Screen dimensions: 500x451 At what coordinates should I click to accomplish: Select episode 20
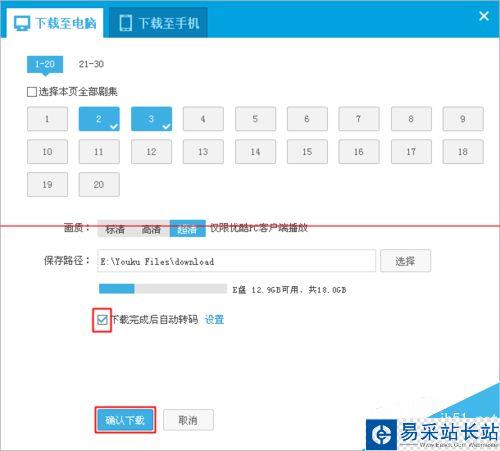99,184
